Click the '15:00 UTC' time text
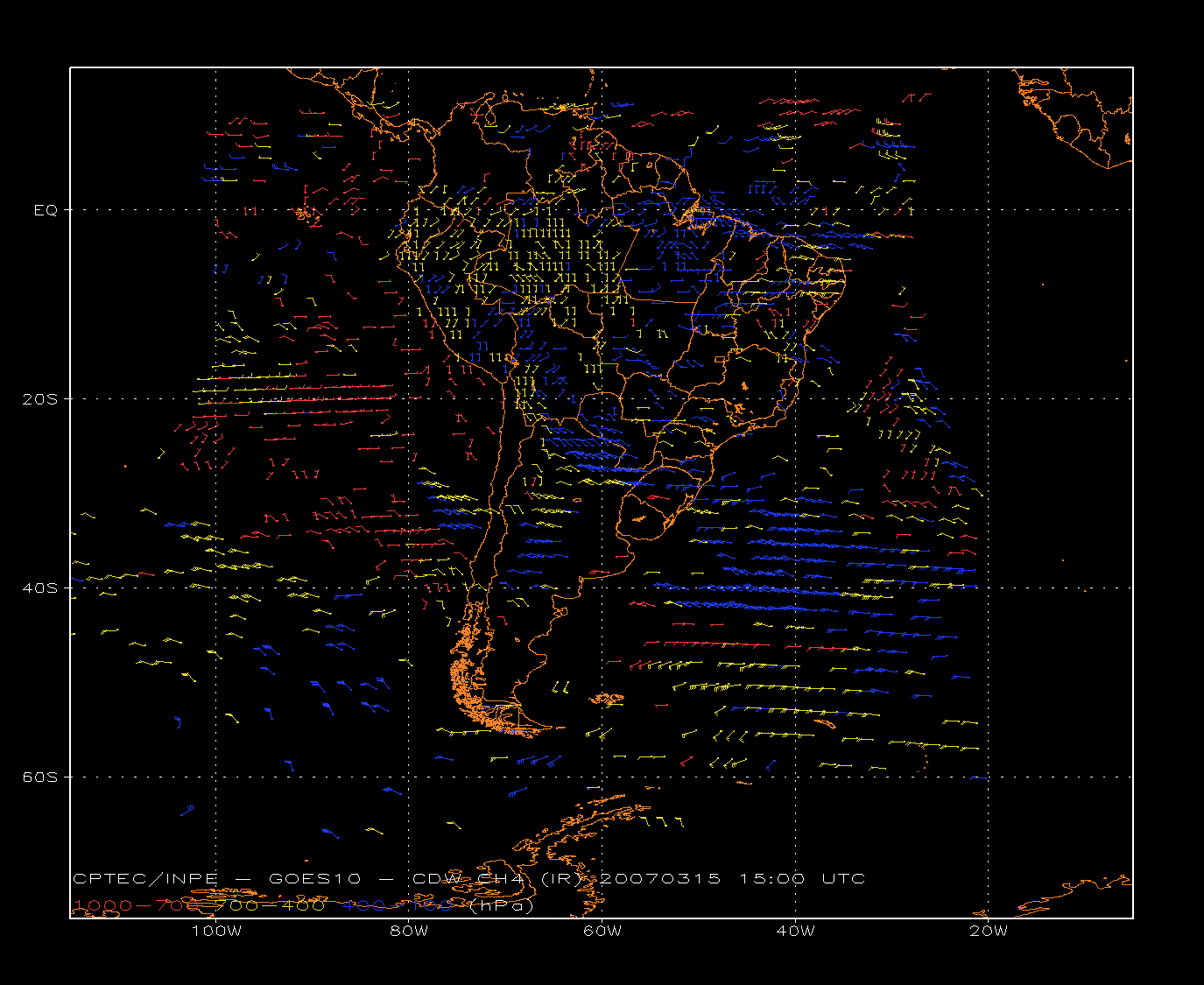Screen dimensions: 1204x985 click(x=803, y=878)
